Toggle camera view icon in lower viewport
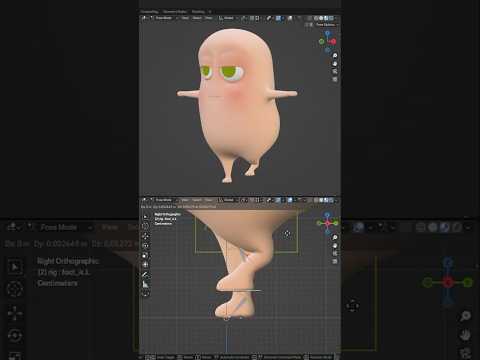 (x=335, y=254)
